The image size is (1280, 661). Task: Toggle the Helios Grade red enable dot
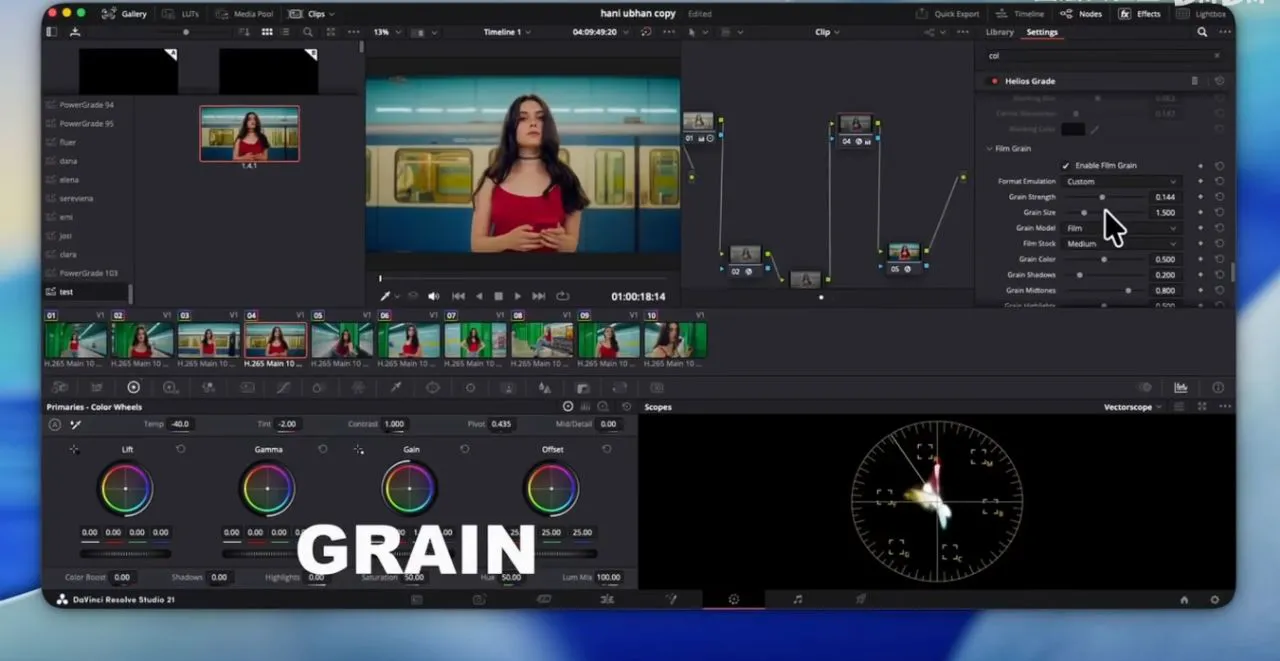pyautogui.click(x=994, y=81)
